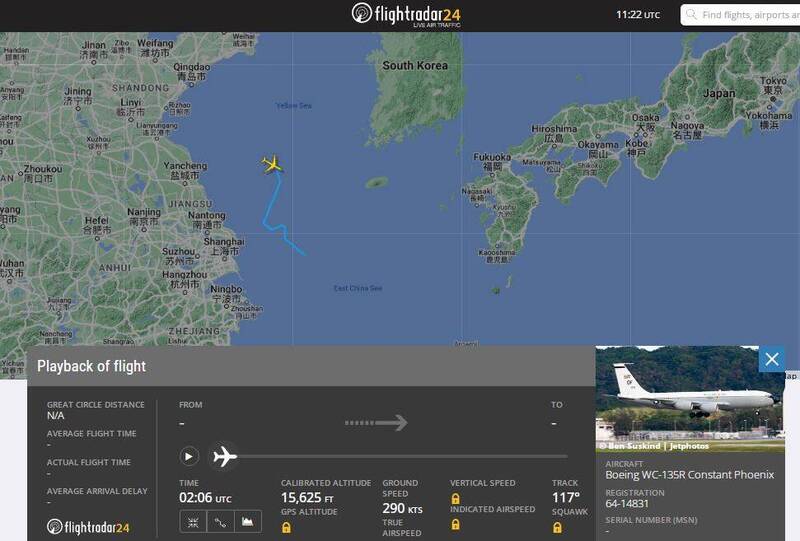Open the altitude and speed graph icon

pos(248,522)
